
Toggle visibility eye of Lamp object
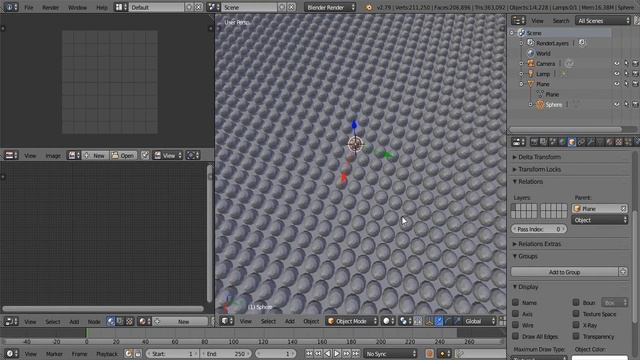tap(617, 74)
